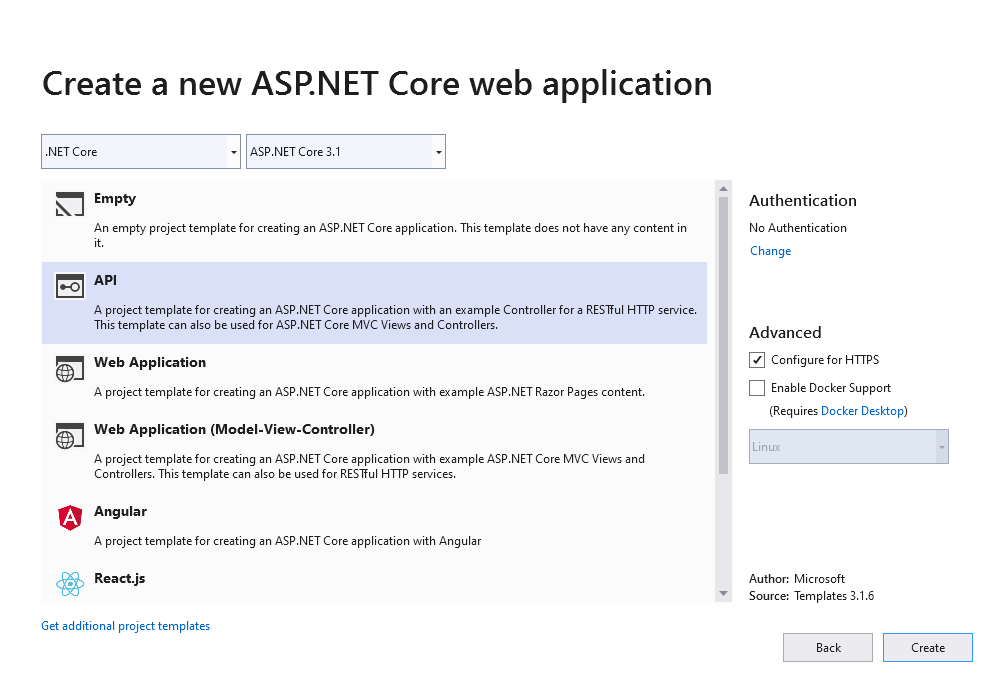
Task: Click the Razor Pages description text
Action: tap(369, 392)
